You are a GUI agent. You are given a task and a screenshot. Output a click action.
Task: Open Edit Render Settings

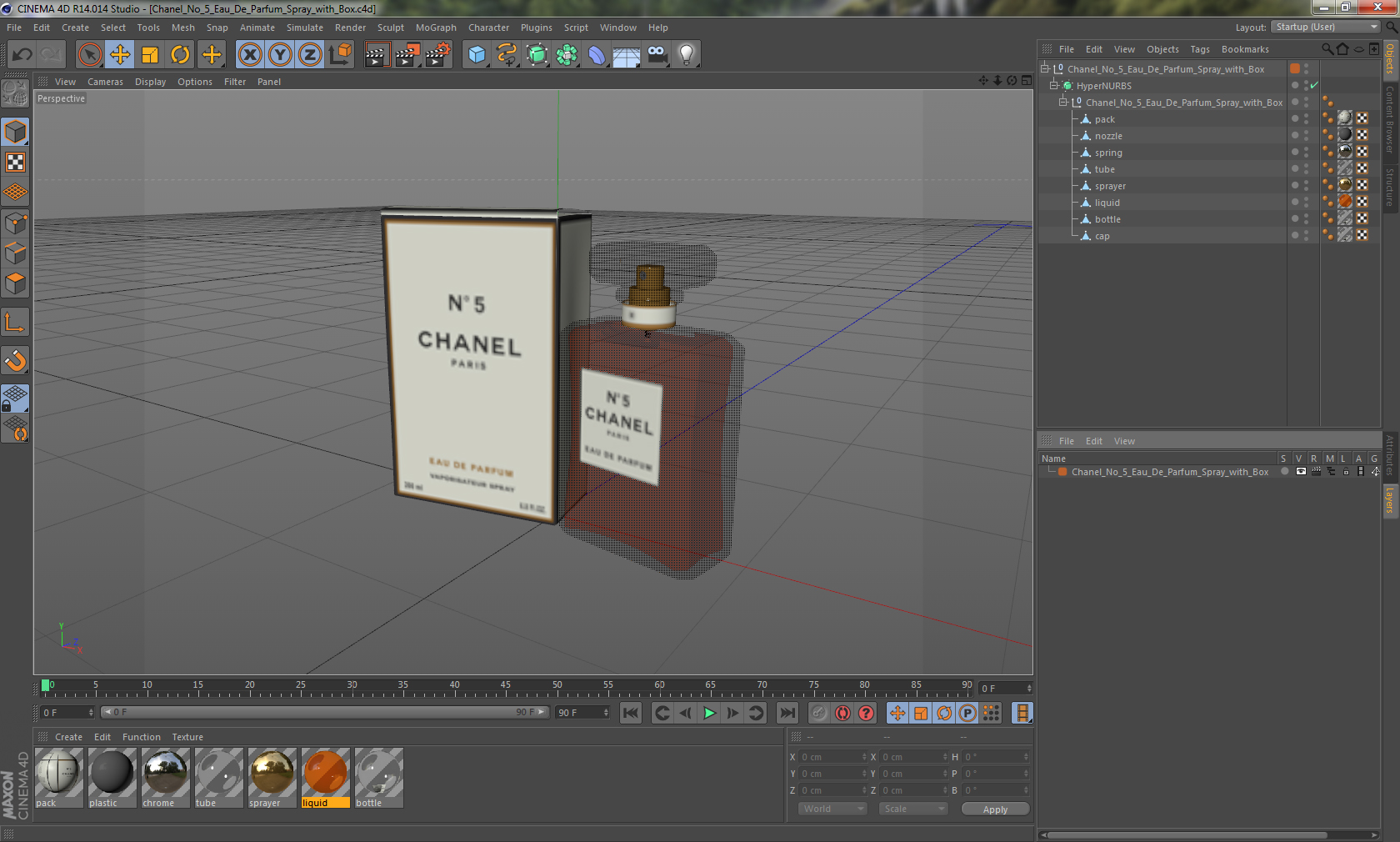438,55
